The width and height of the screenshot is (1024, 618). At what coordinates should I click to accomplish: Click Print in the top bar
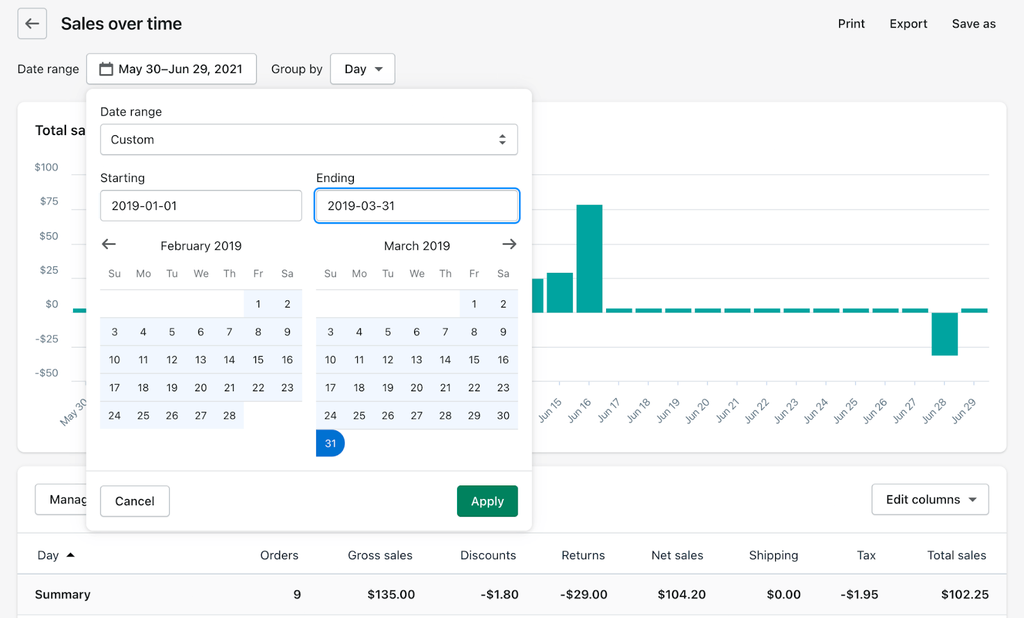click(x=851, y=24)
